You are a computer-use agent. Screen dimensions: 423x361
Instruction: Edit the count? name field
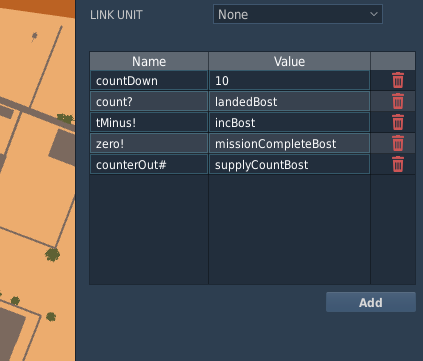click(149, 101)
